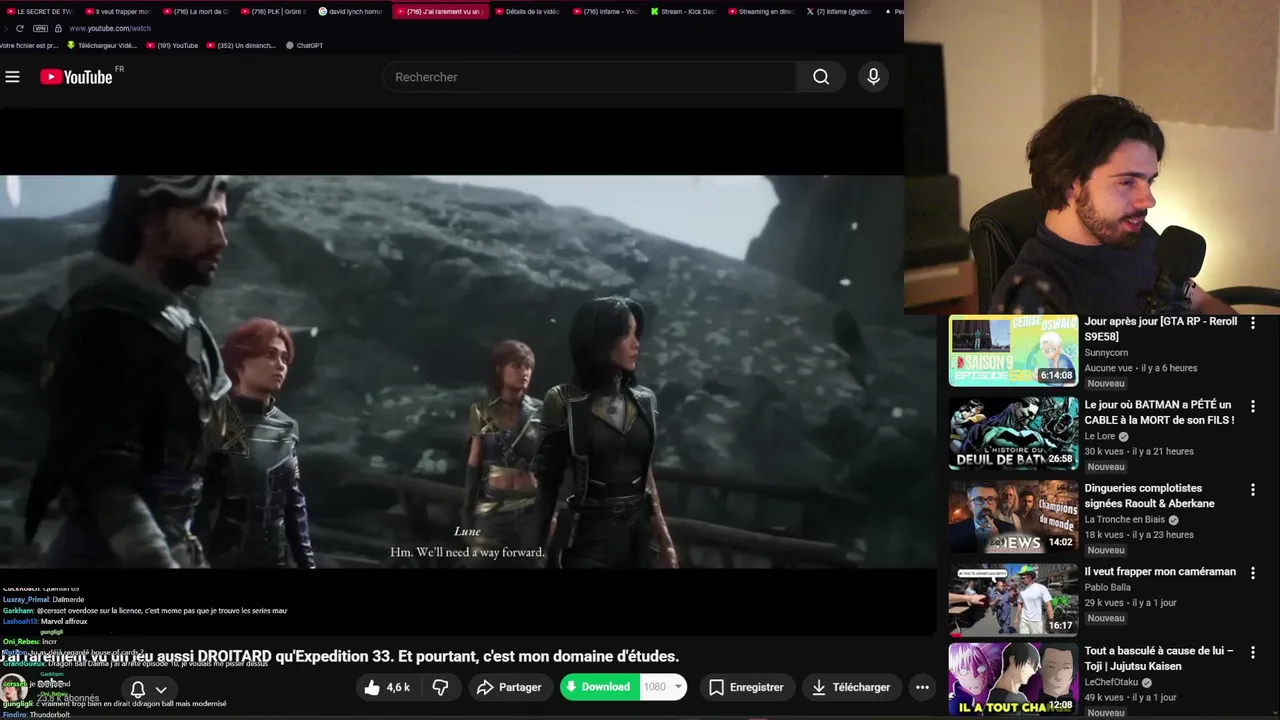Screen dimensions: 1280x720
Task: Open Dingueries complotistes video thumbnail
Action: coord(1013,517)
